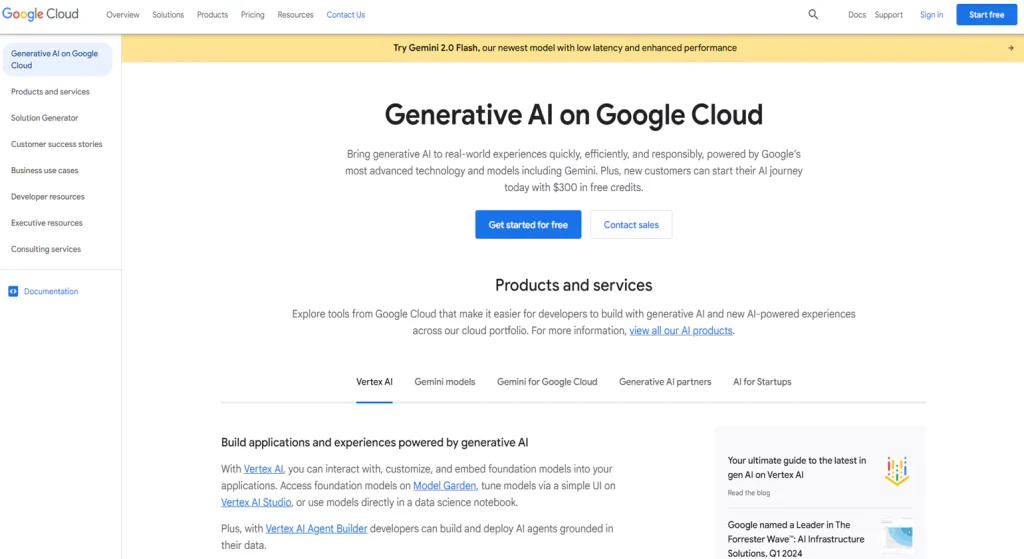The width and height of the screenshot is (1024, 559).
Task: Open the Documentation sidebar link
Action: point(51,291)
